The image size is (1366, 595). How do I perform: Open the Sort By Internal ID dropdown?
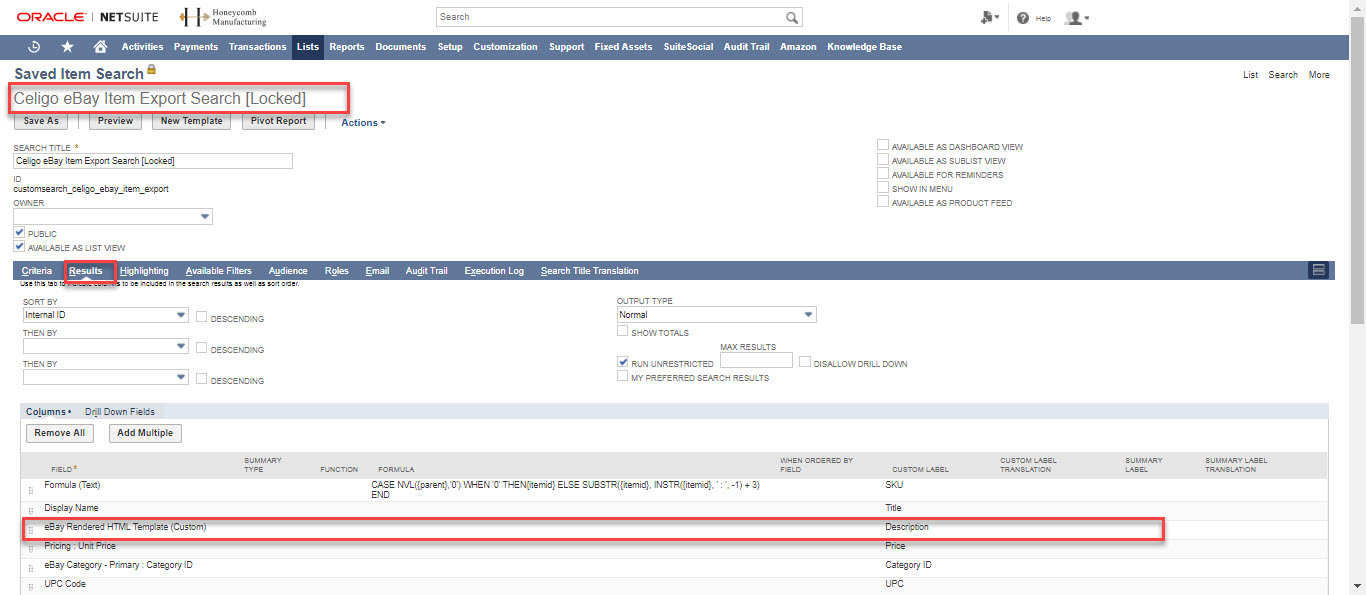coord(106,315)
